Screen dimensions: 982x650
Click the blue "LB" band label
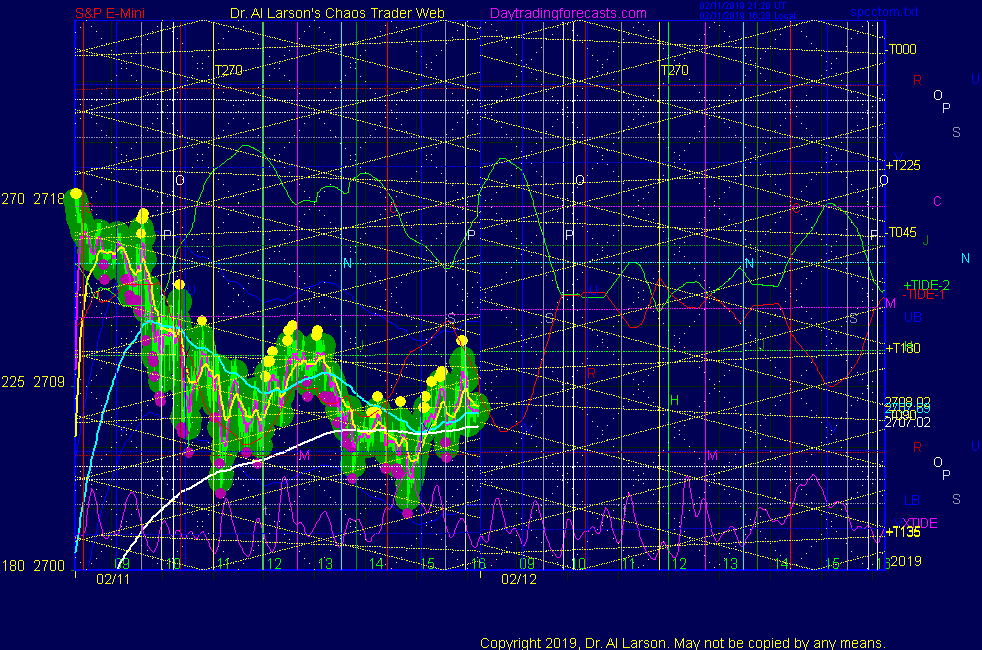click(x=912, y=500)
